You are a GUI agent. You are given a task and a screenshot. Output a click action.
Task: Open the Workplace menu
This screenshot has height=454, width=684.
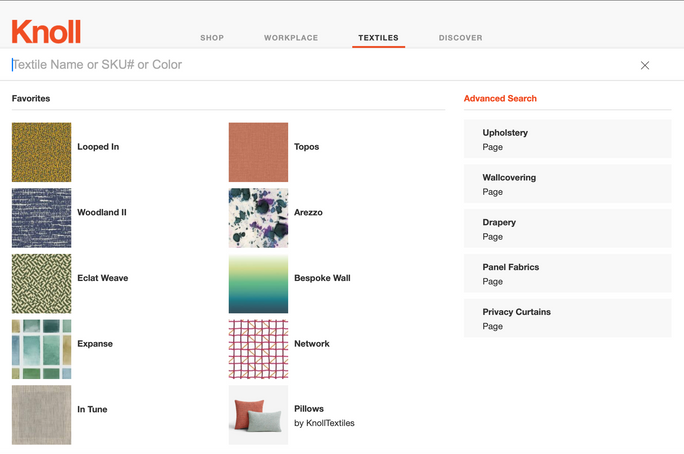point(291,38)
